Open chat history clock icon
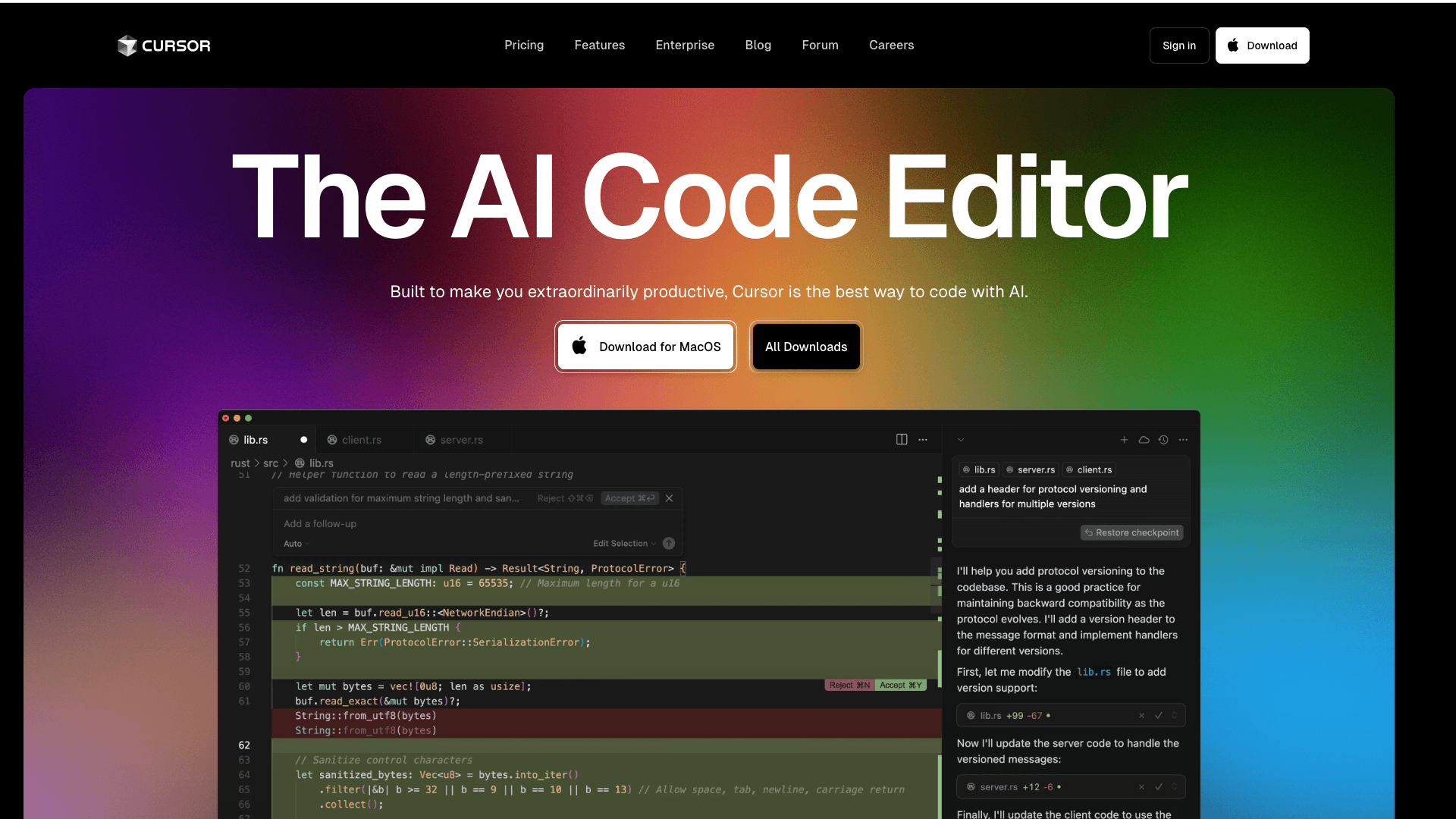 (1163, 440)
